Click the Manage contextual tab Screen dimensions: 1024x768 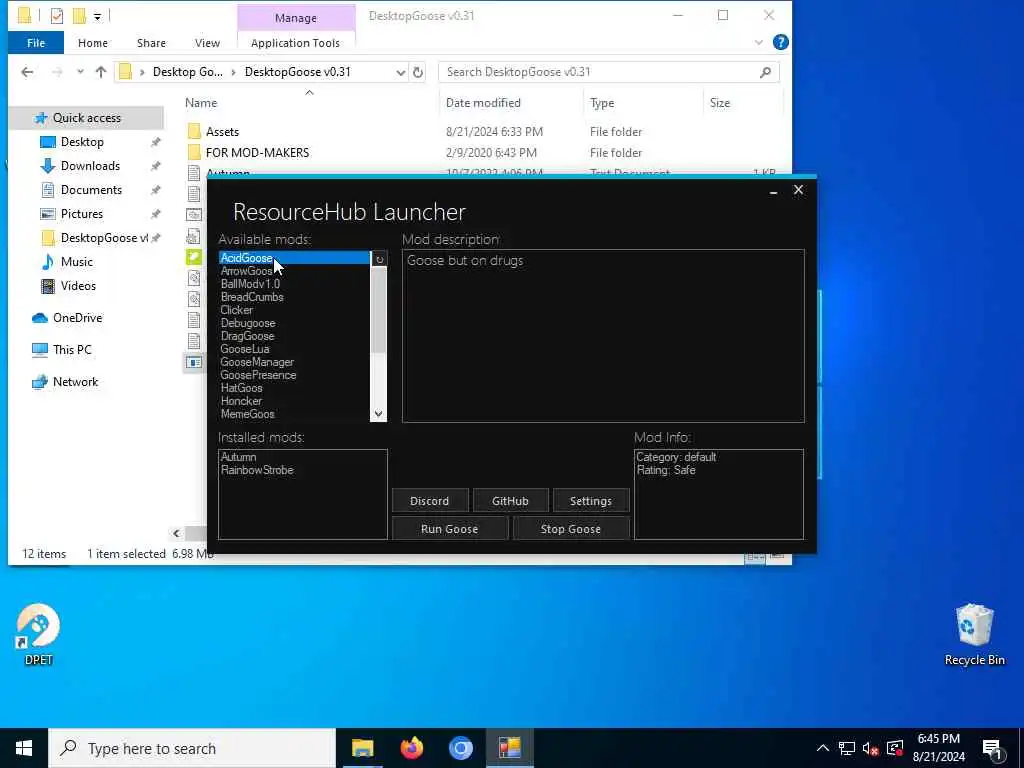coord(296,18)
